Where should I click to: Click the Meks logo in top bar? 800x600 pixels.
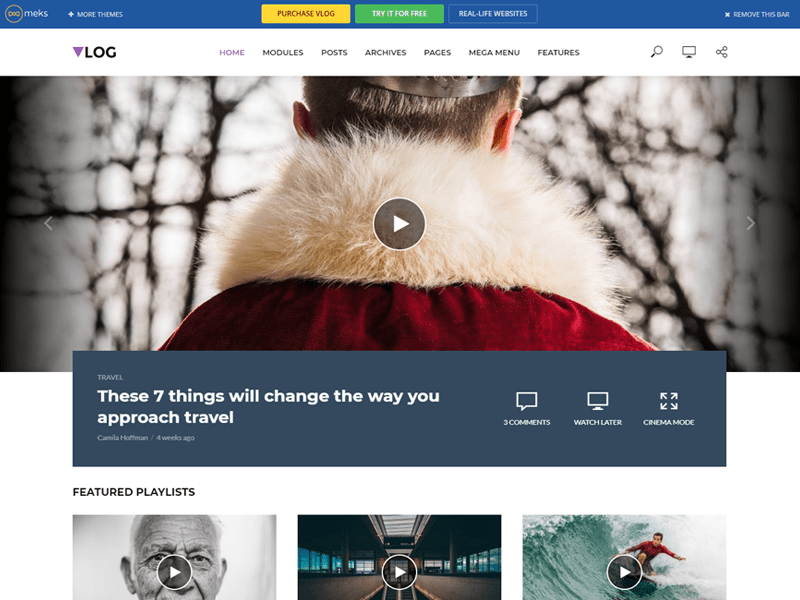[x=27, y=14]
